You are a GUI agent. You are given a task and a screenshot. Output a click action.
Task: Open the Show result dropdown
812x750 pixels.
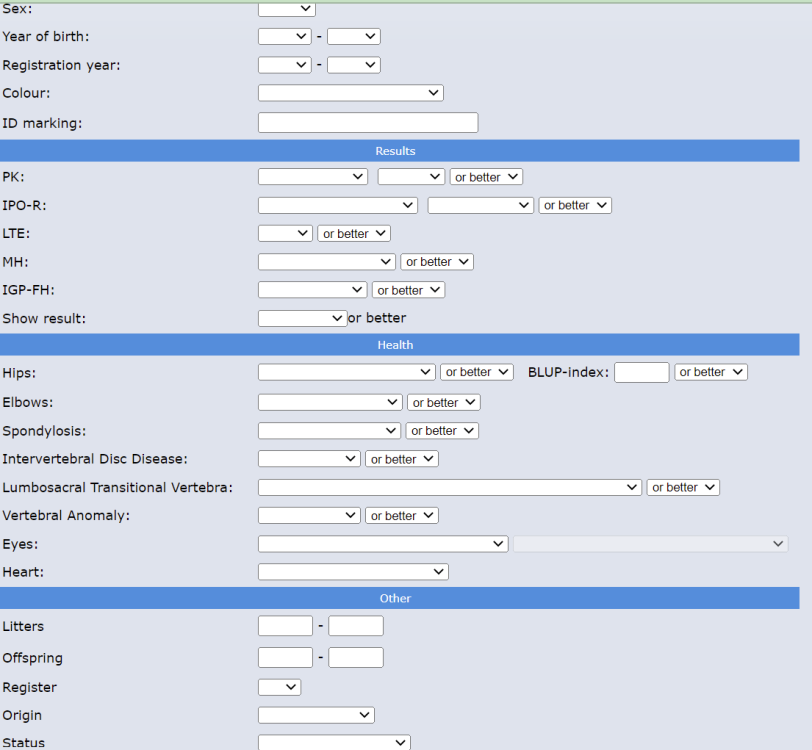coord(302,318)
